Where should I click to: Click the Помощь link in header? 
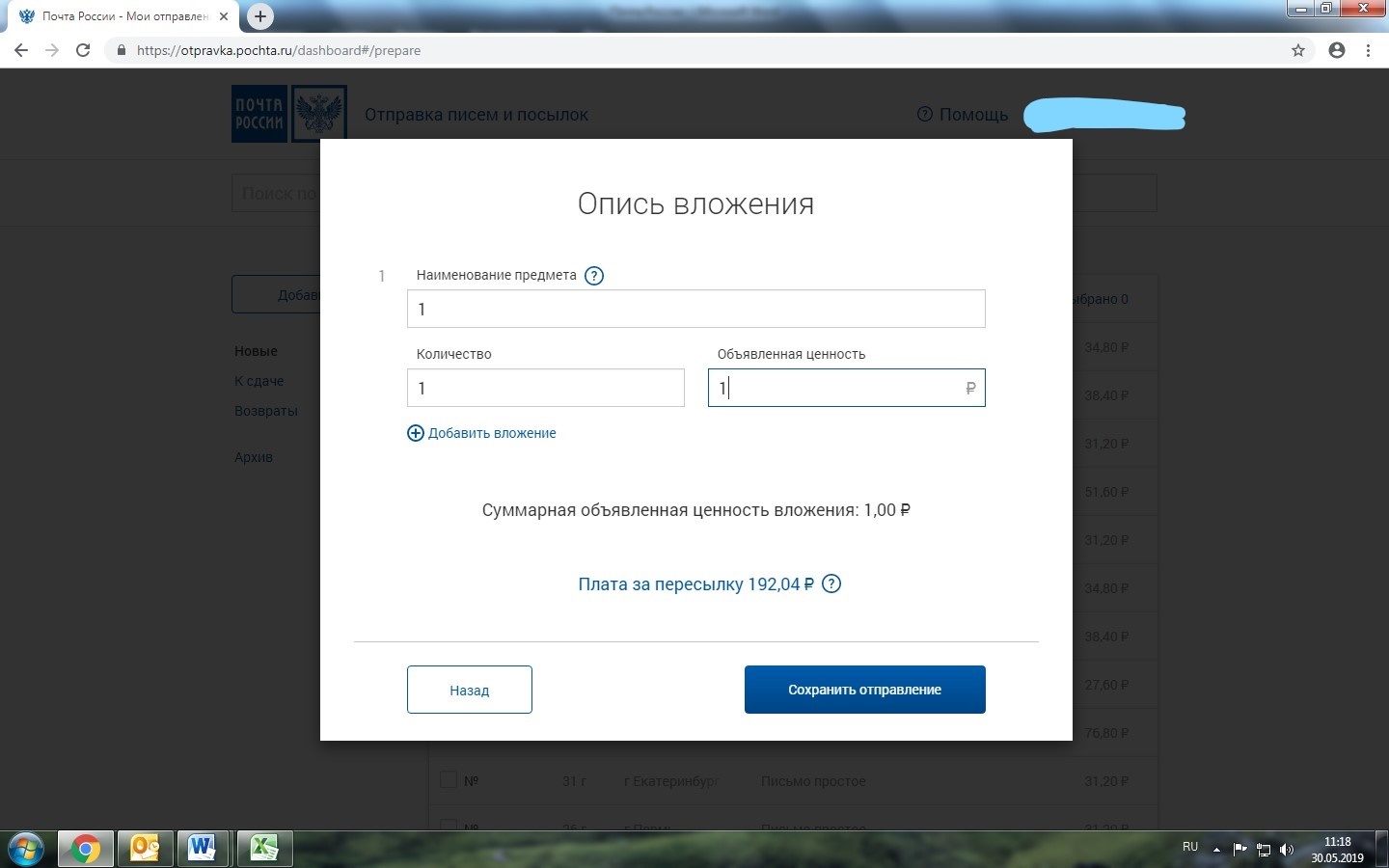[973, 115]
